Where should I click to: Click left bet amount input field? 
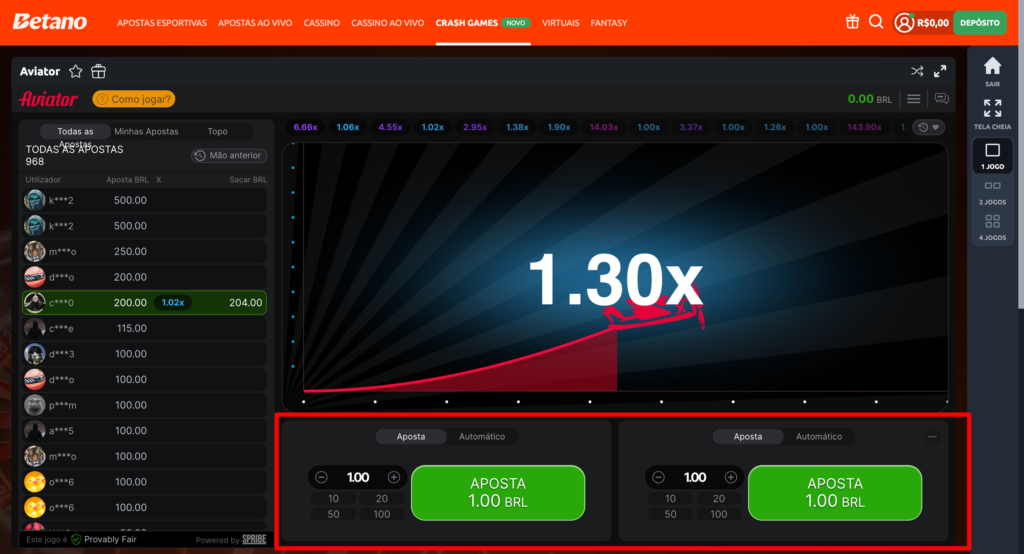[358, 478]
